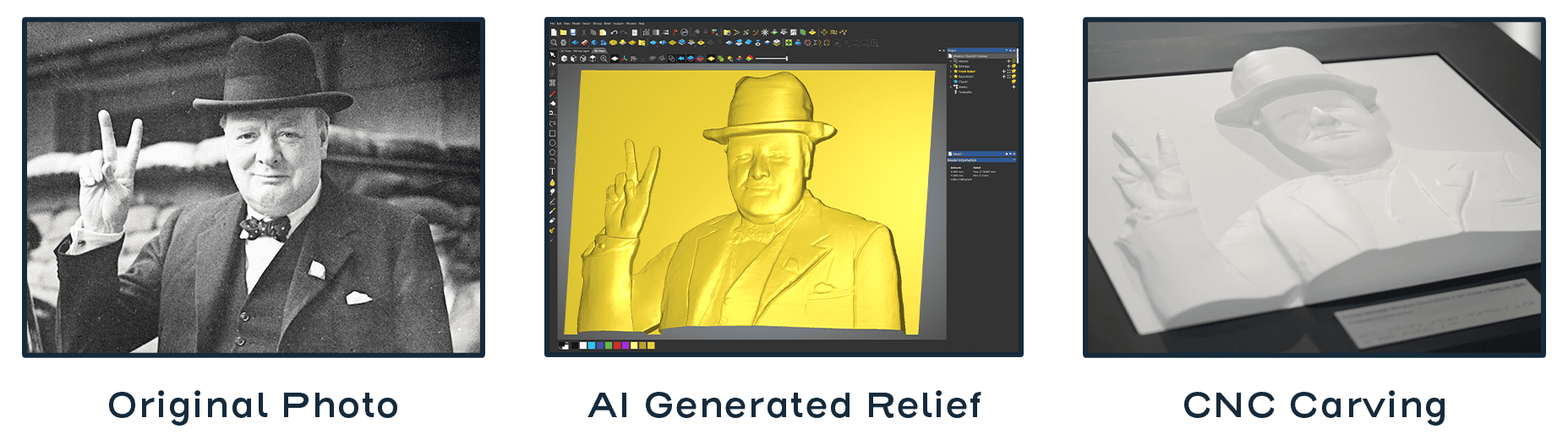Click the New Model icon in toolbar

554,32
